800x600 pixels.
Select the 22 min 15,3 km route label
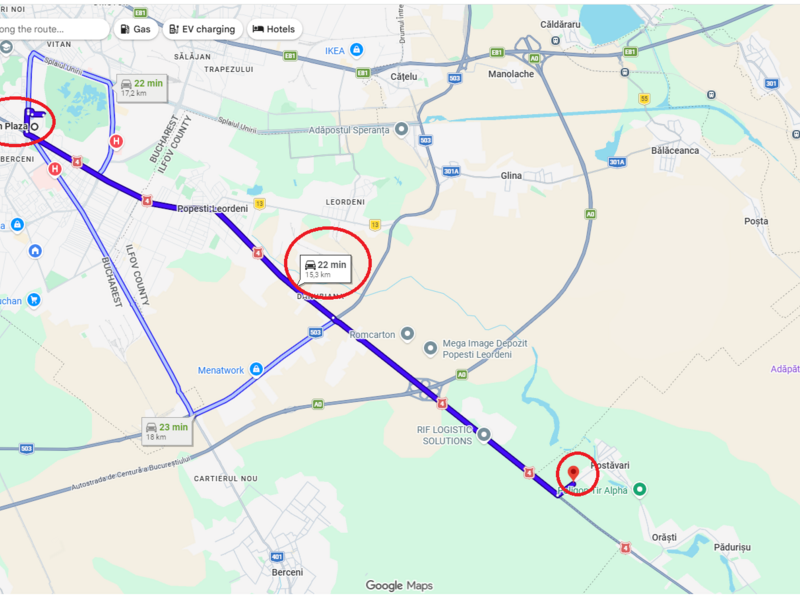point(326,268)
